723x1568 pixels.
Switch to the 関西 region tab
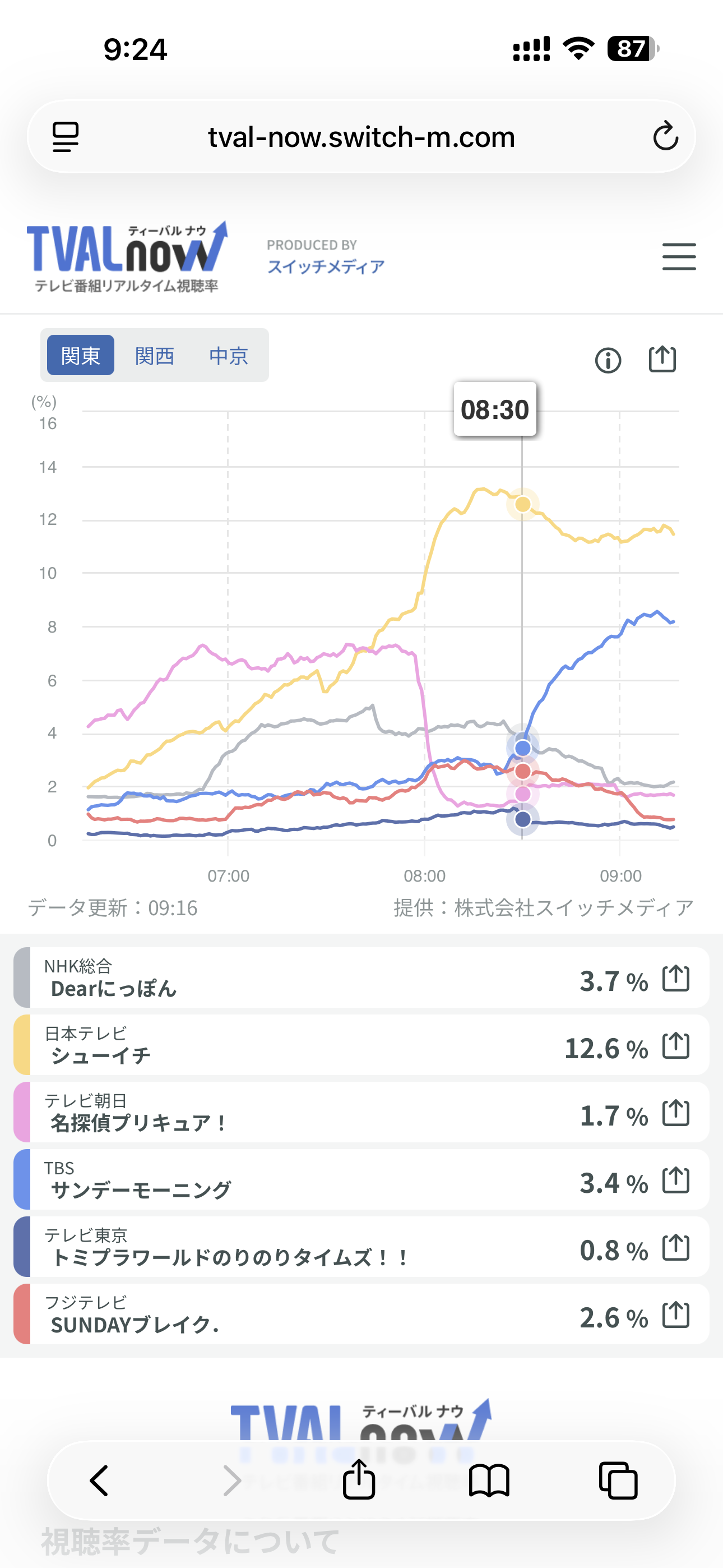[x=155, y=356]
